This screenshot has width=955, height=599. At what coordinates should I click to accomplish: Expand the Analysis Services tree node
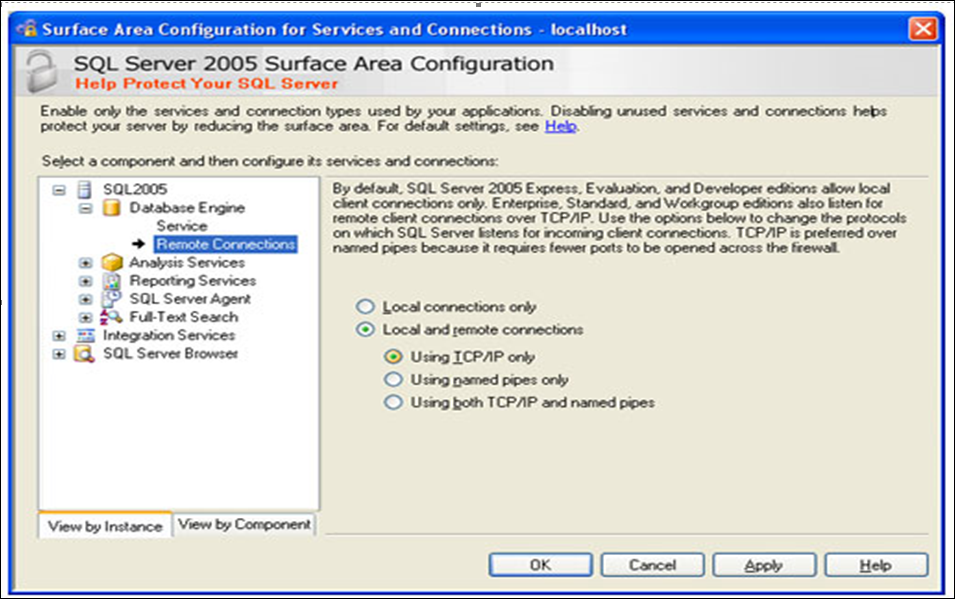85,263
